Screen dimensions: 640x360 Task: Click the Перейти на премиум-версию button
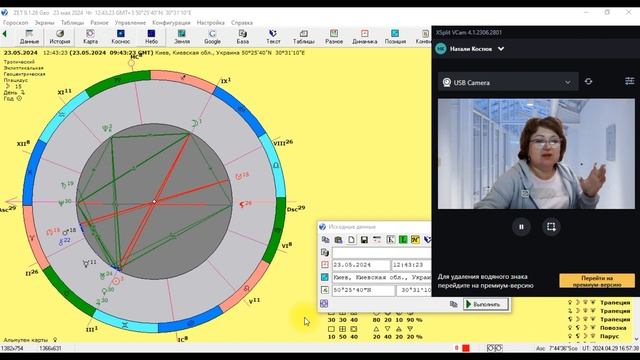[x=597, y=281]
